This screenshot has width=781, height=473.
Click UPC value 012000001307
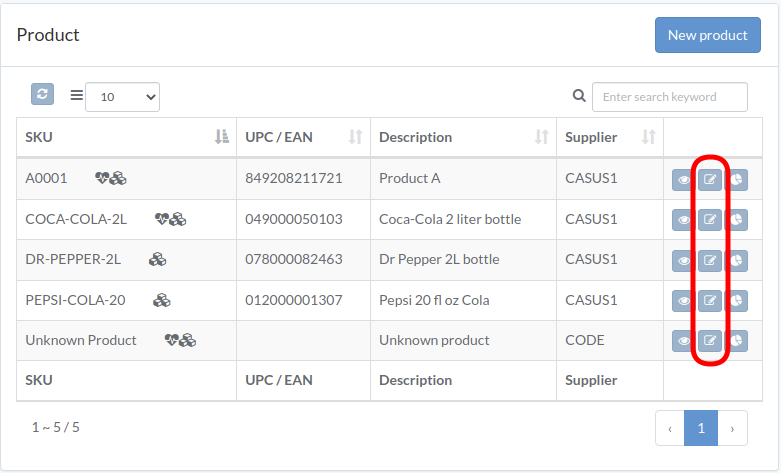(294, 300)
